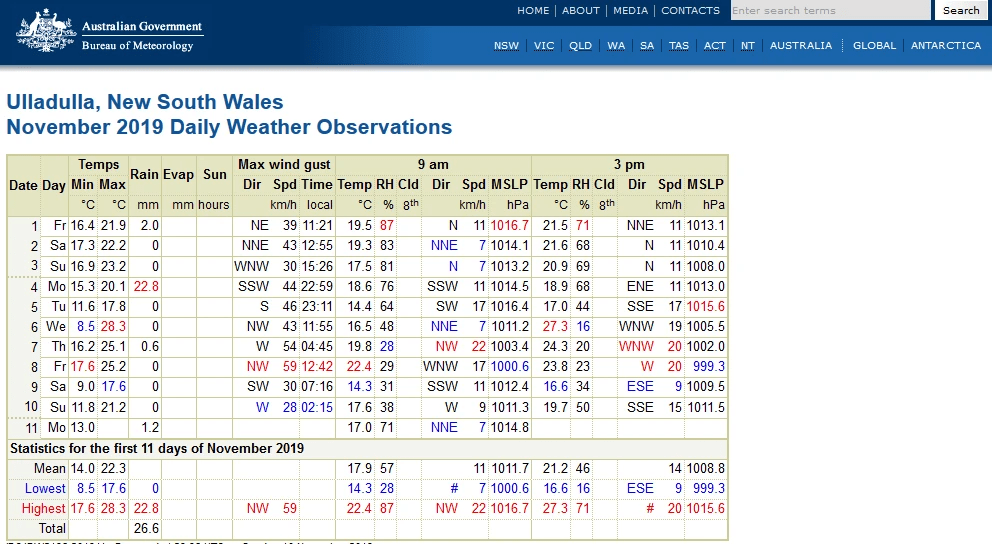992x544 pixels.
Task: Click the 'November 2019 Daily Weather Observations' heading
Action: click(x=229, y=127)
